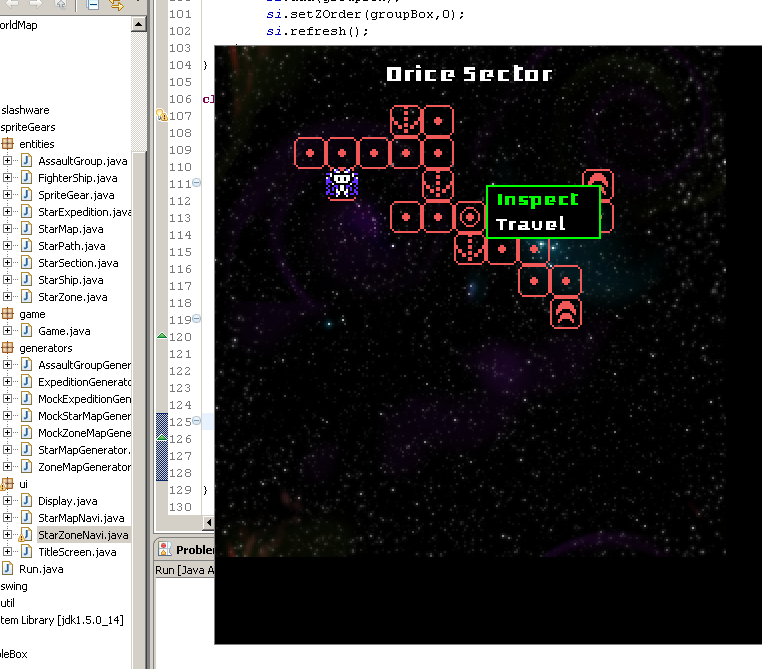Viewport: 762px width, 669px height.
Task: Expand the AssaultGroup.java tree node
Action: (8, 161)
